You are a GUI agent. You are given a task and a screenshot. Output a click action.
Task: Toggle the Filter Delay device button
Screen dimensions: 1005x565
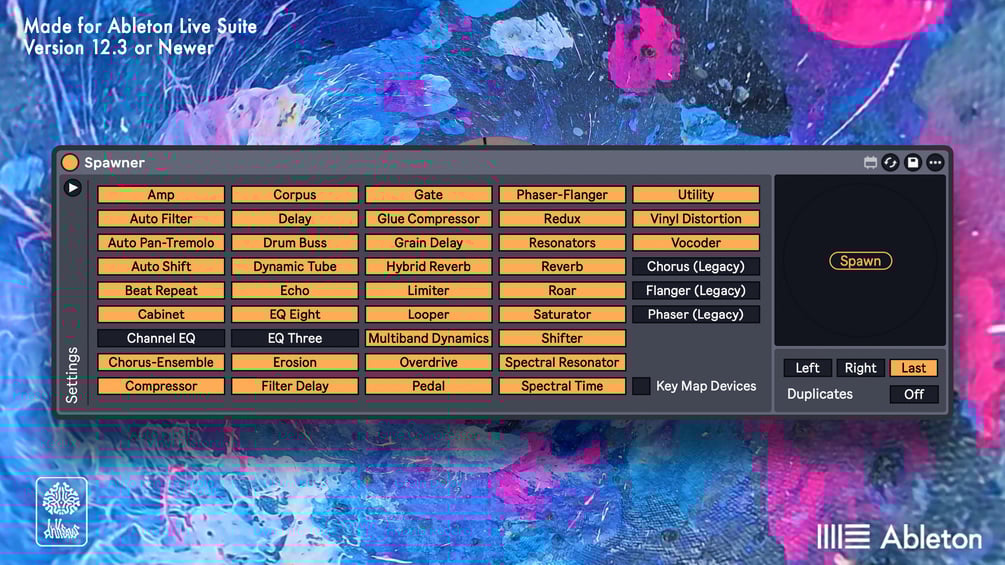(x=295, y=386)
